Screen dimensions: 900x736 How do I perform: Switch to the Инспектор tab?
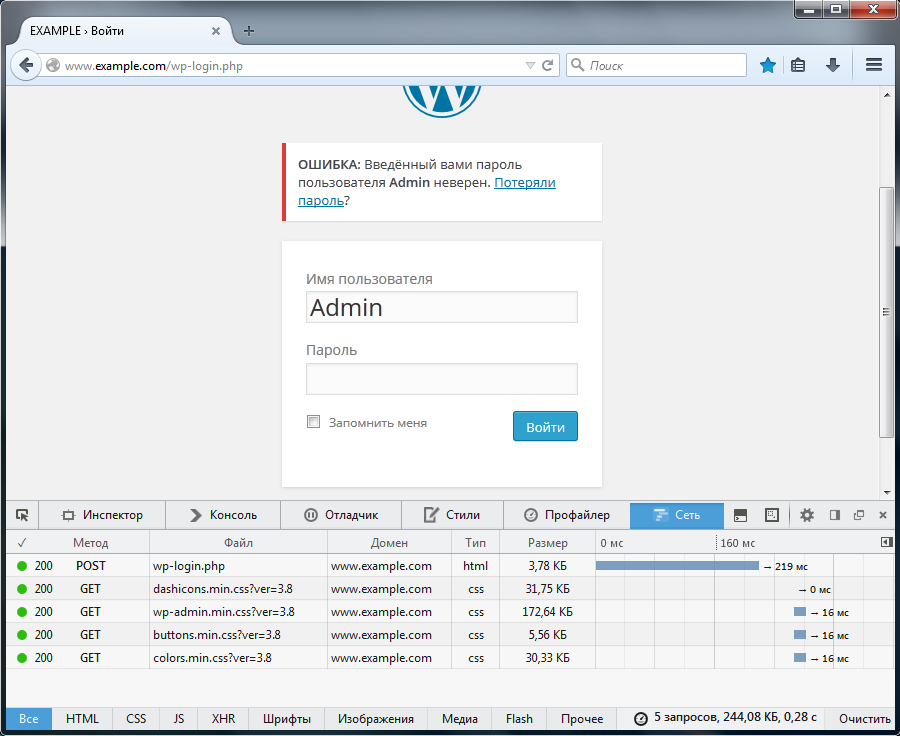point(102,515)
